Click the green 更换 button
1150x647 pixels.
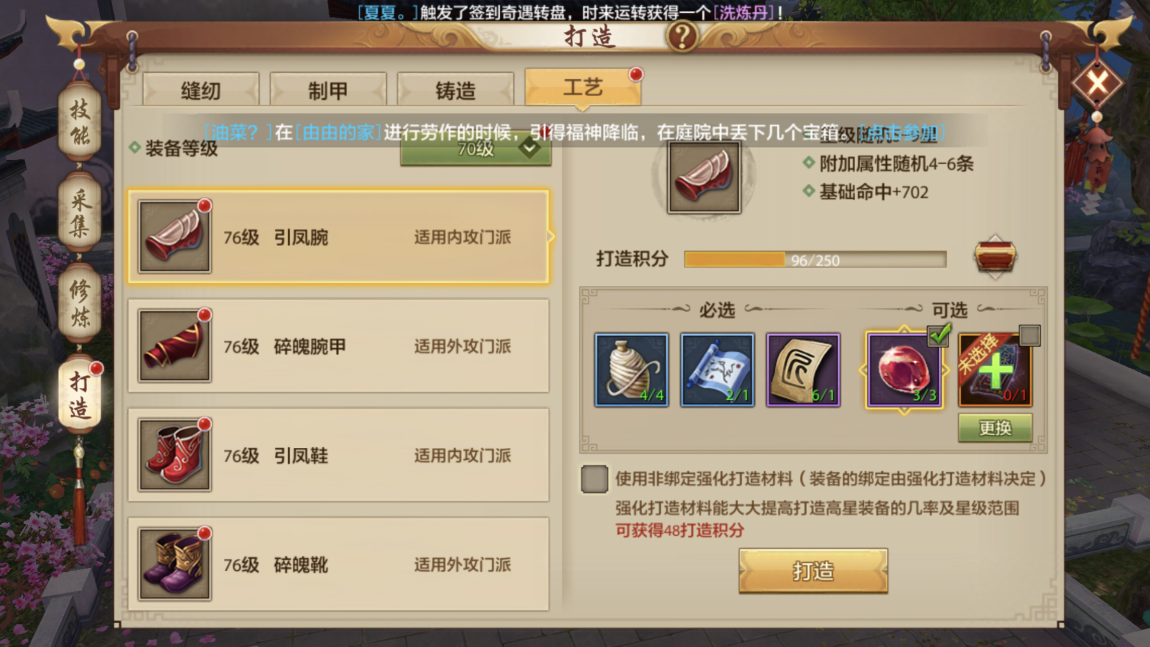pyautogui.click(x=995, y=428)
